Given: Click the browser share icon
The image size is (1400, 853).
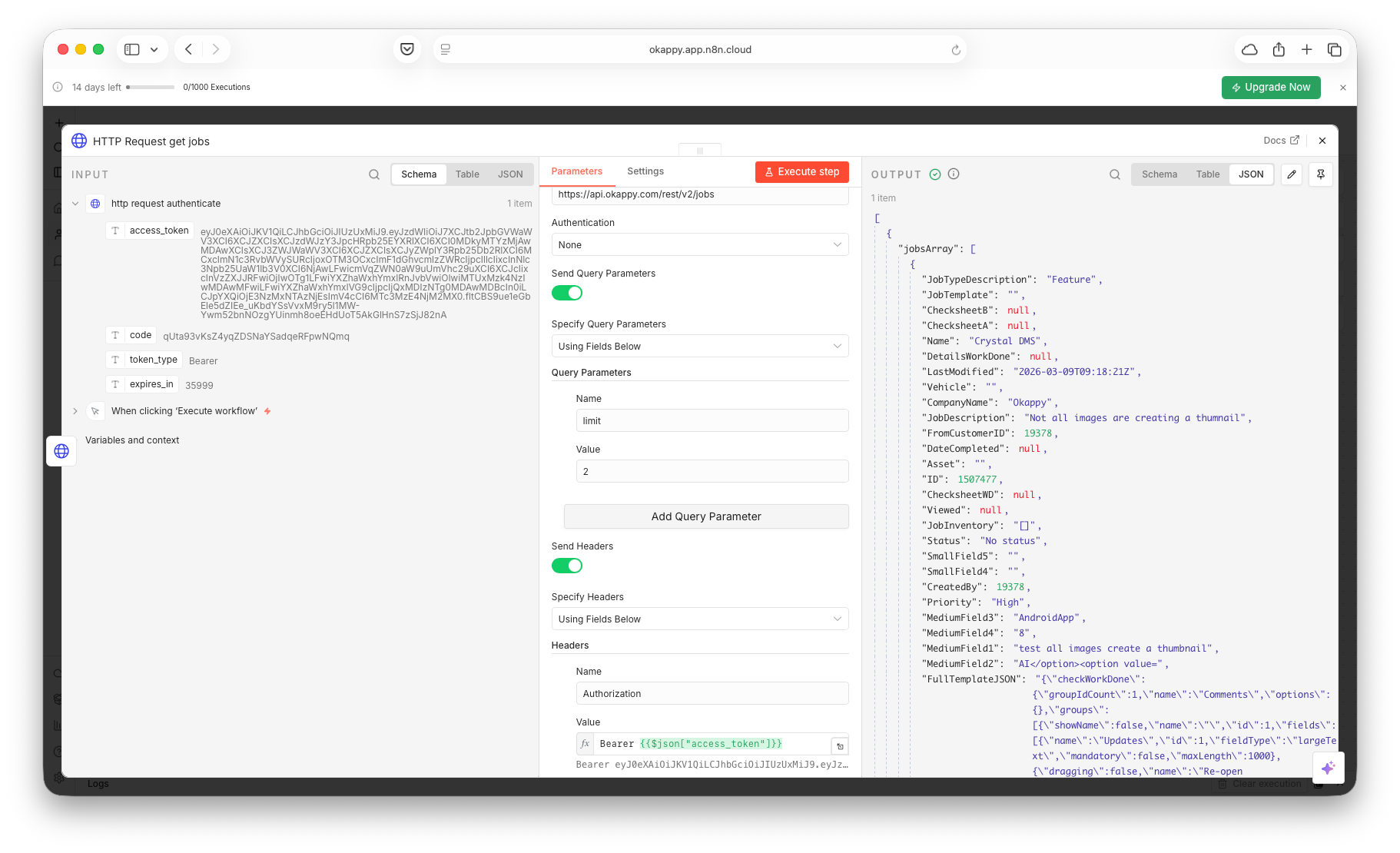Looking at the screenshot, I should point(1279,49).
